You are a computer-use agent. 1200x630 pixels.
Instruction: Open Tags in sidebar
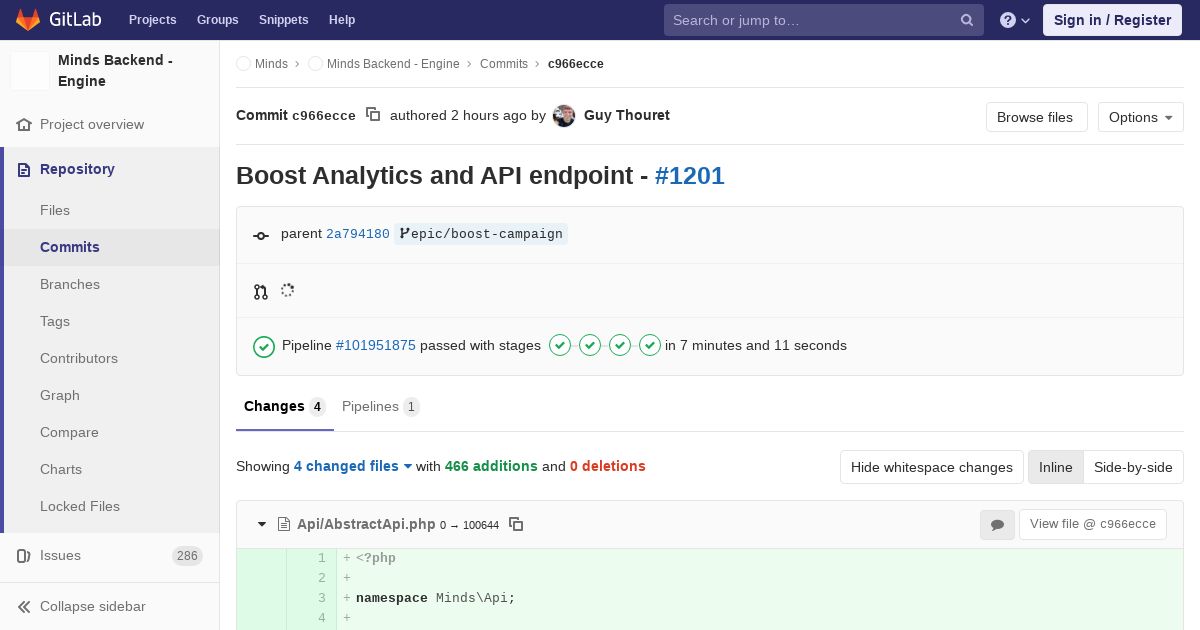[55, 321]
